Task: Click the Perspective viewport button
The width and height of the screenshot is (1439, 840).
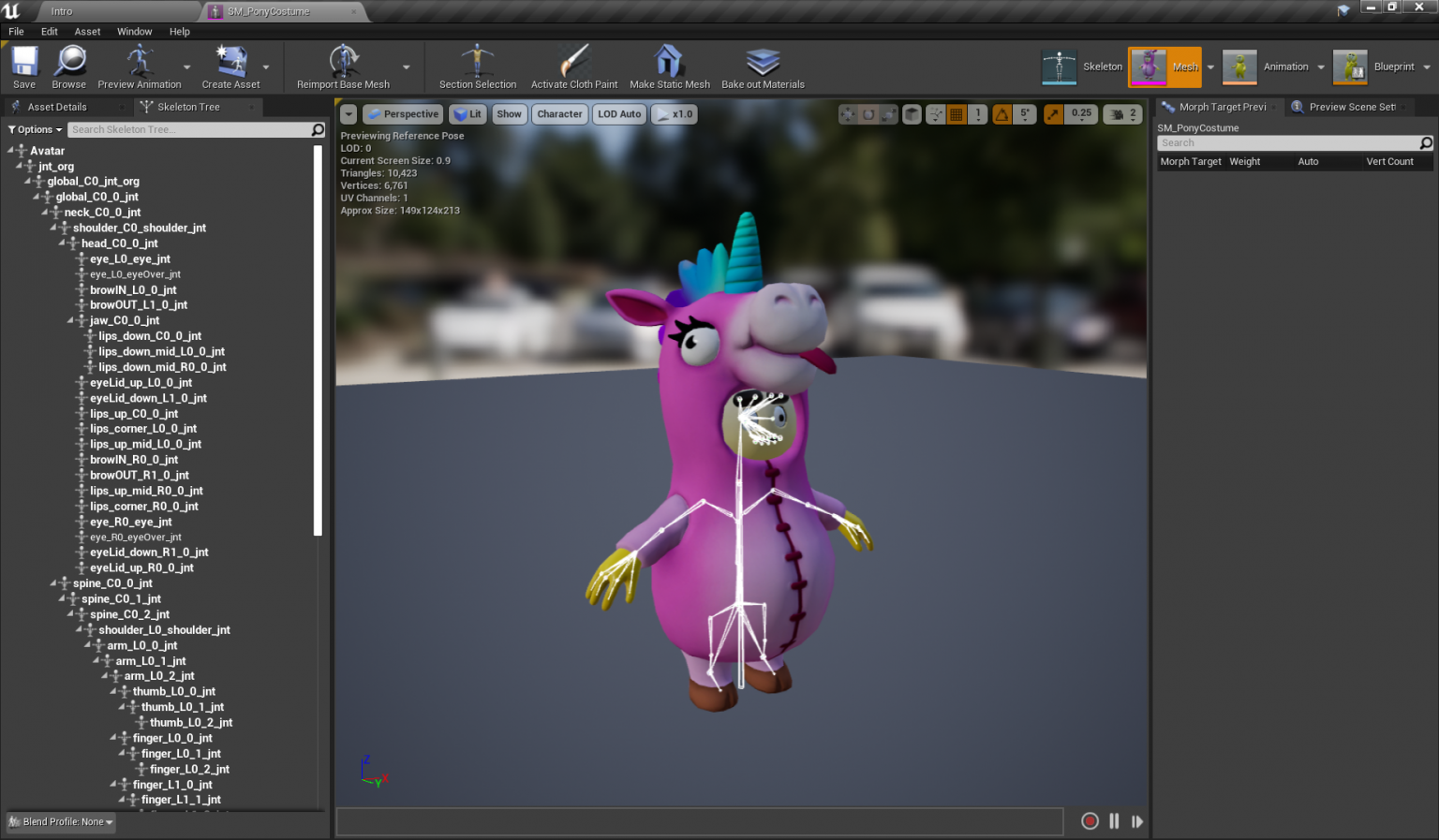Action: (402, 114)
